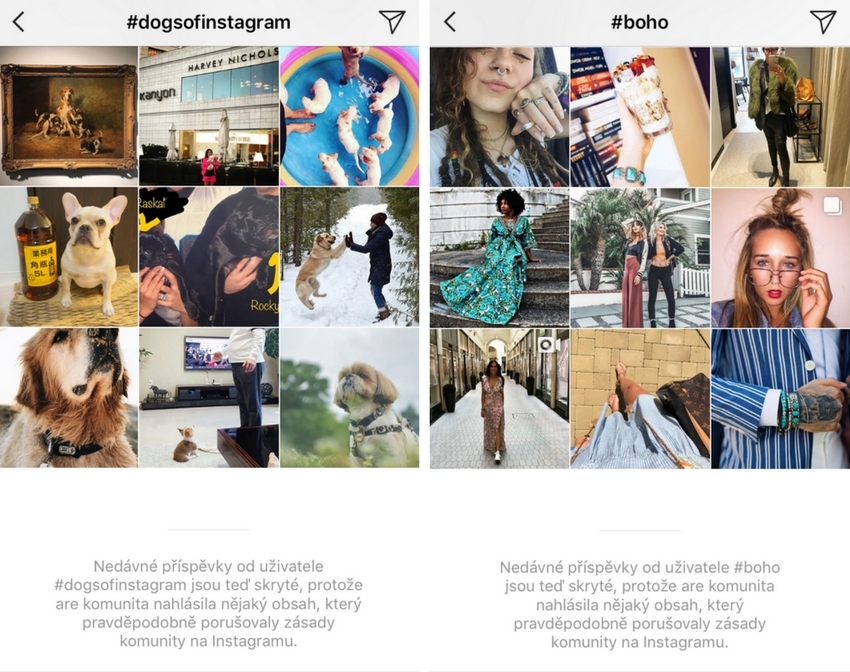View the green fur jacket mirror selfie
The height and width of the screenshot is (672, 850).
point(781,117)
